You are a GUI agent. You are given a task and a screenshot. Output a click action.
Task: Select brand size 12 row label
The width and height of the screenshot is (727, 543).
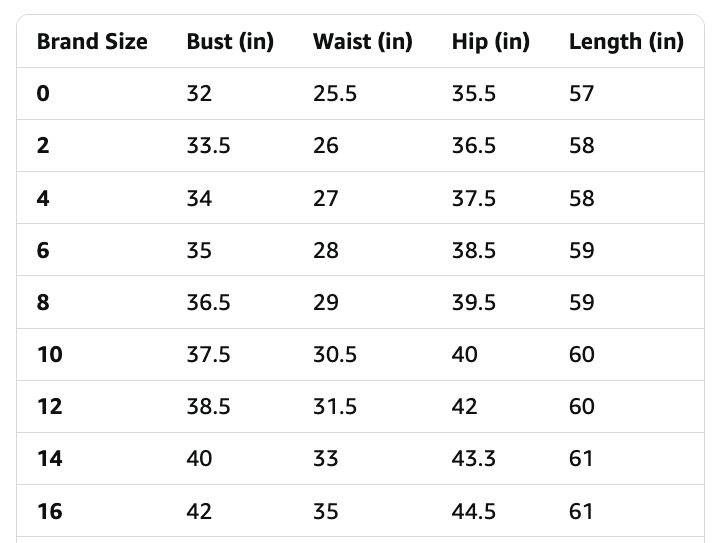49,406
